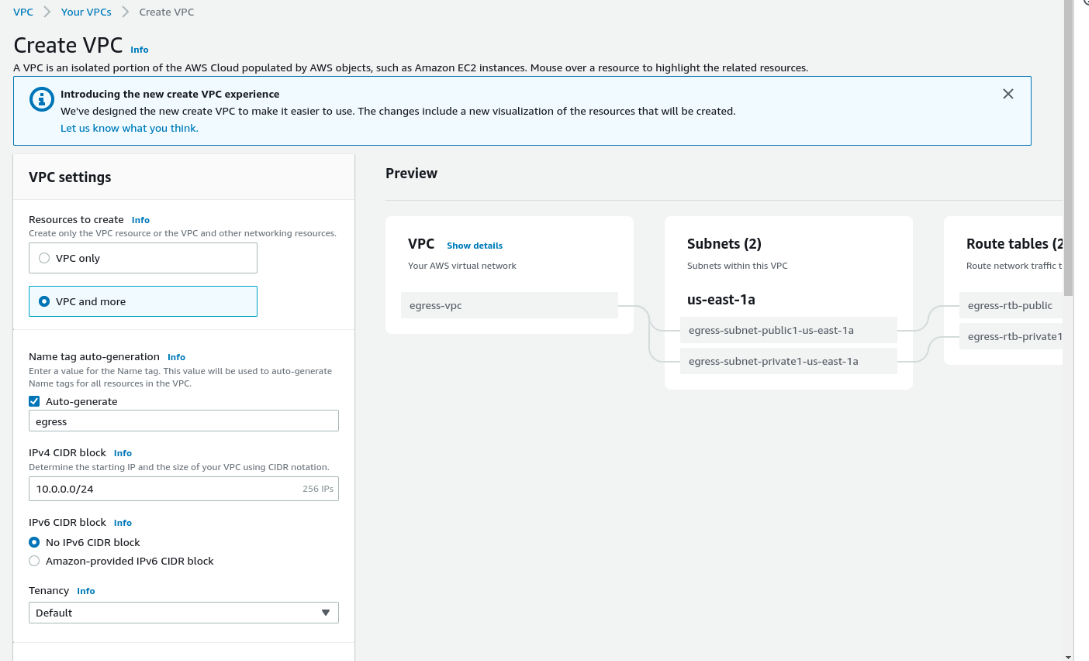Click Show details in VPC preview card
Viewport: 1089px width, 661px height.
click(x=474, y=246)
